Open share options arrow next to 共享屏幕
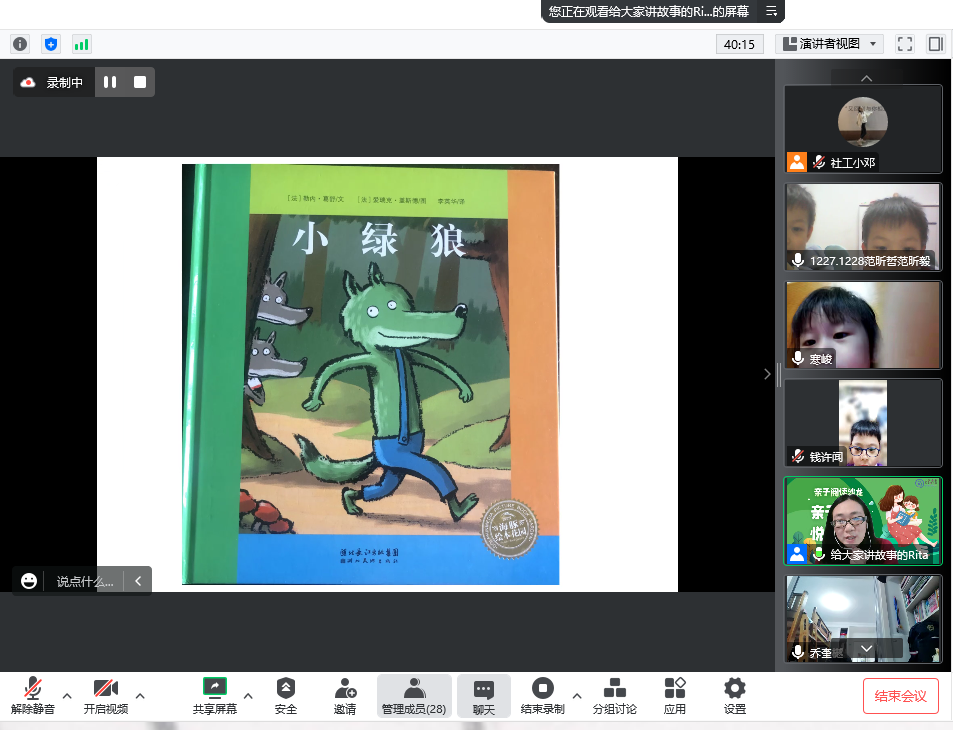This screenshot has height=730, width=953. coord(248,696)
